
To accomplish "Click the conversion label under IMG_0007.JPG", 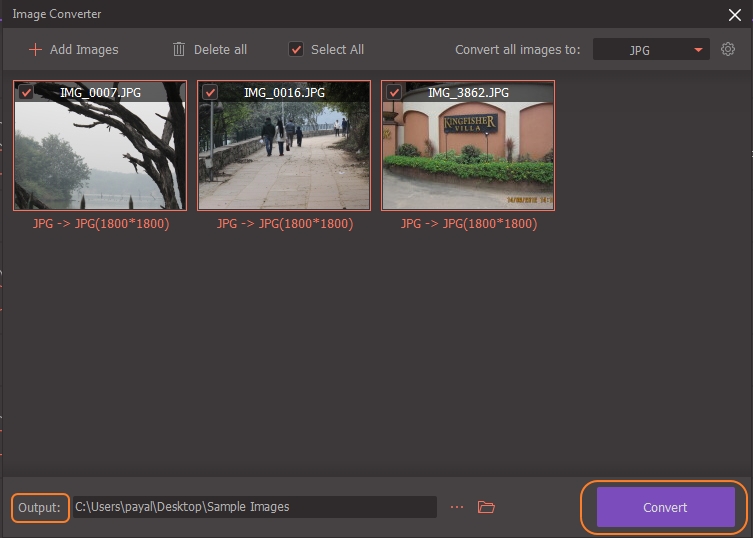I will pos(101,224).
